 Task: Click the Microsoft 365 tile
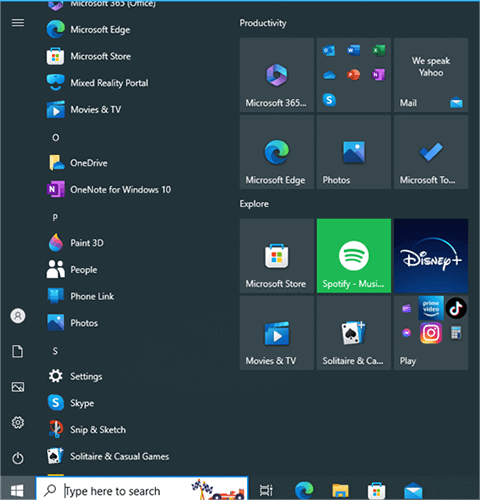point(277,75)
